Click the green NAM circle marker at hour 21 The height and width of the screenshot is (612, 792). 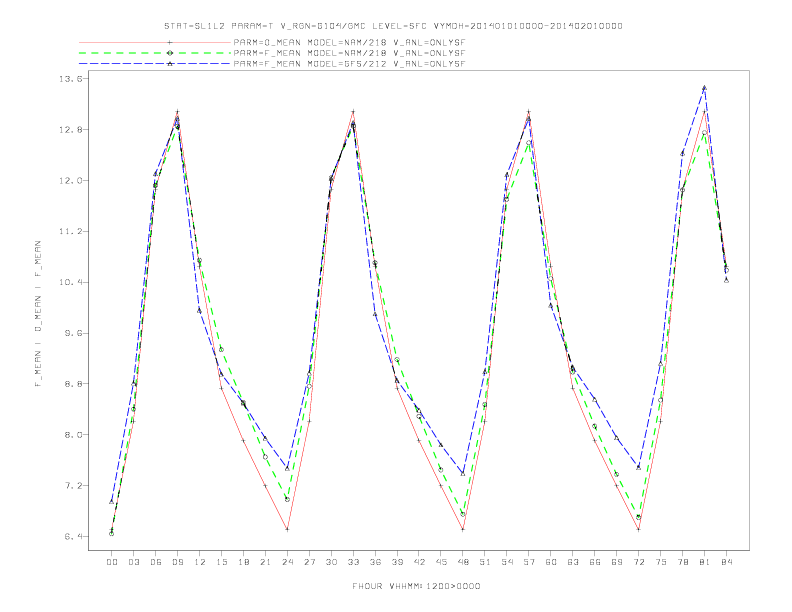point(265,456)
